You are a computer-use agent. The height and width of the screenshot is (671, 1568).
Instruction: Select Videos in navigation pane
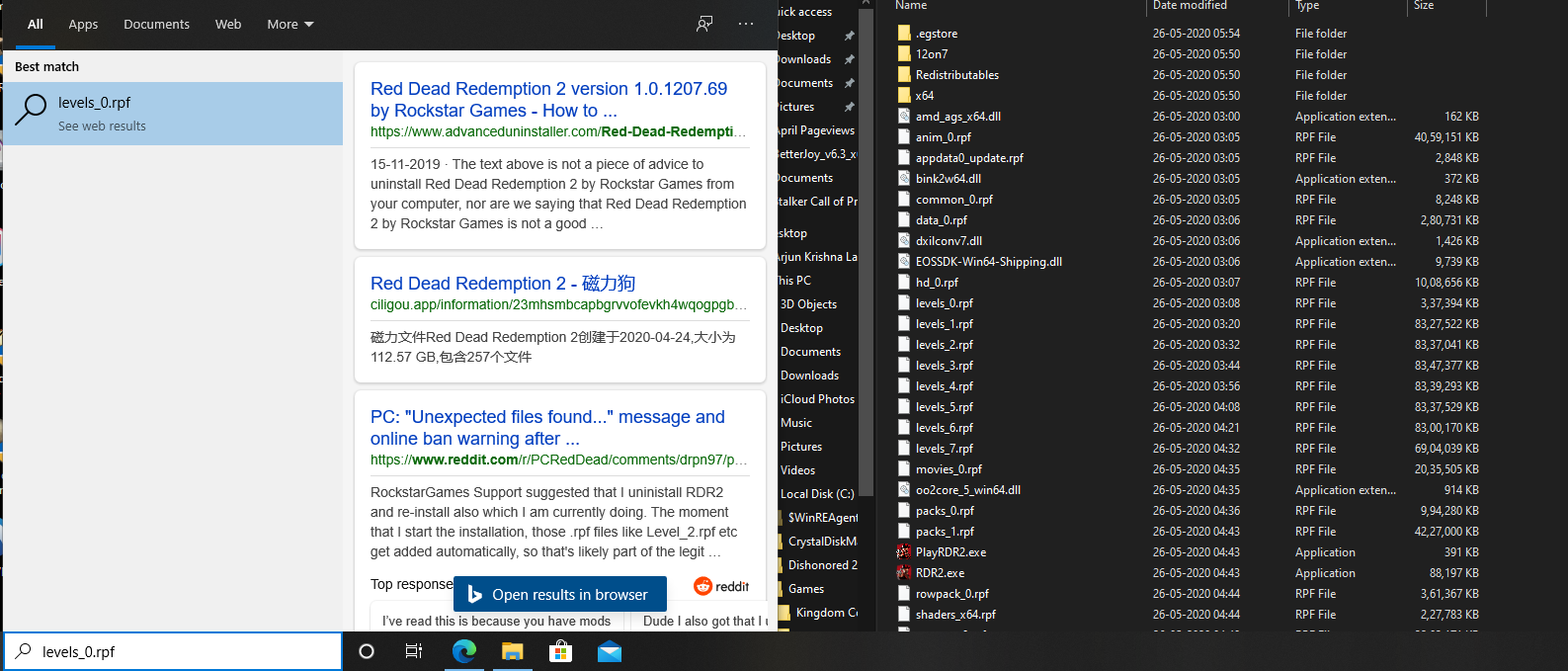pos(797,469)
